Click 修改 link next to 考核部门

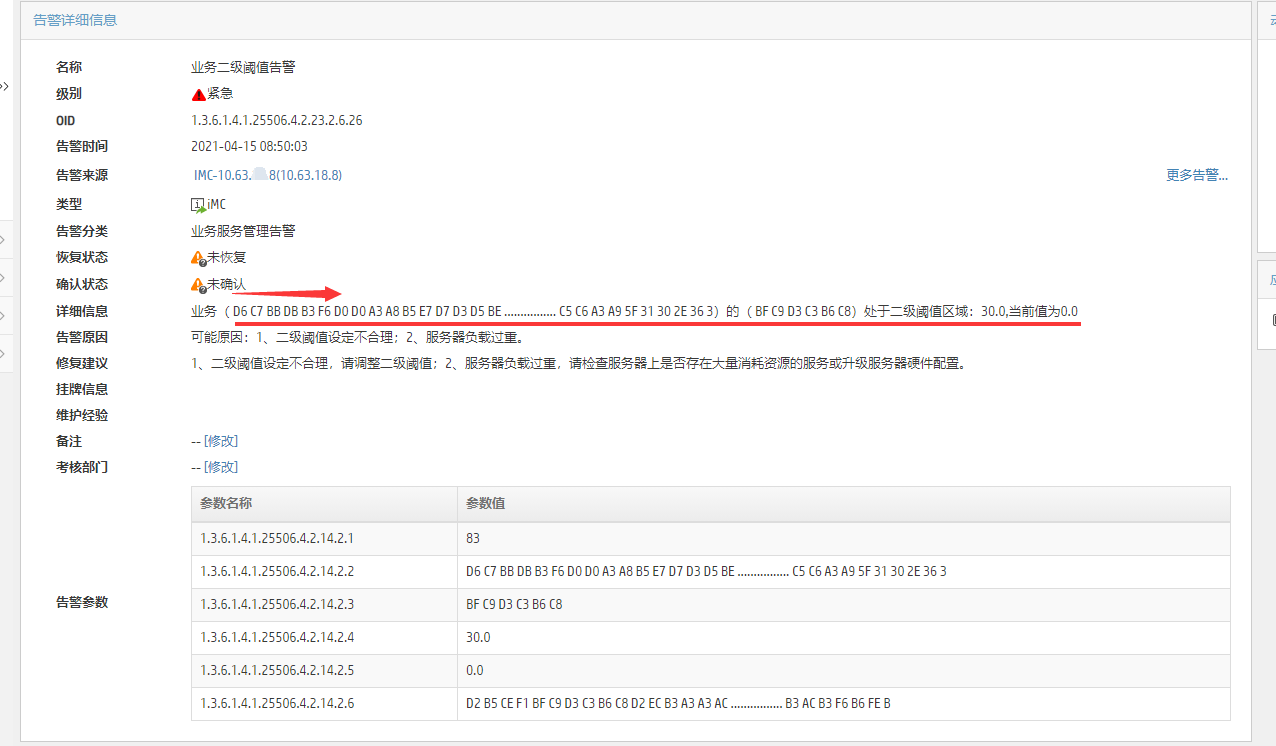pyautogui.click(x=221, y=467)
